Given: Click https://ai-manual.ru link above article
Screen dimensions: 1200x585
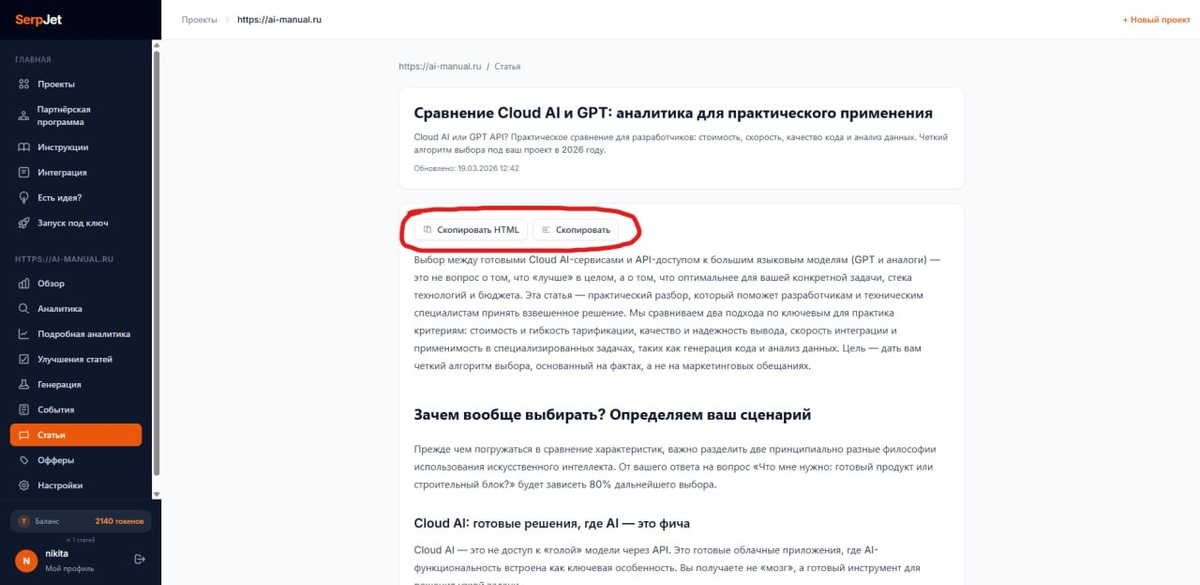Looking at the screenshot, I should click(x=440, y=66).
